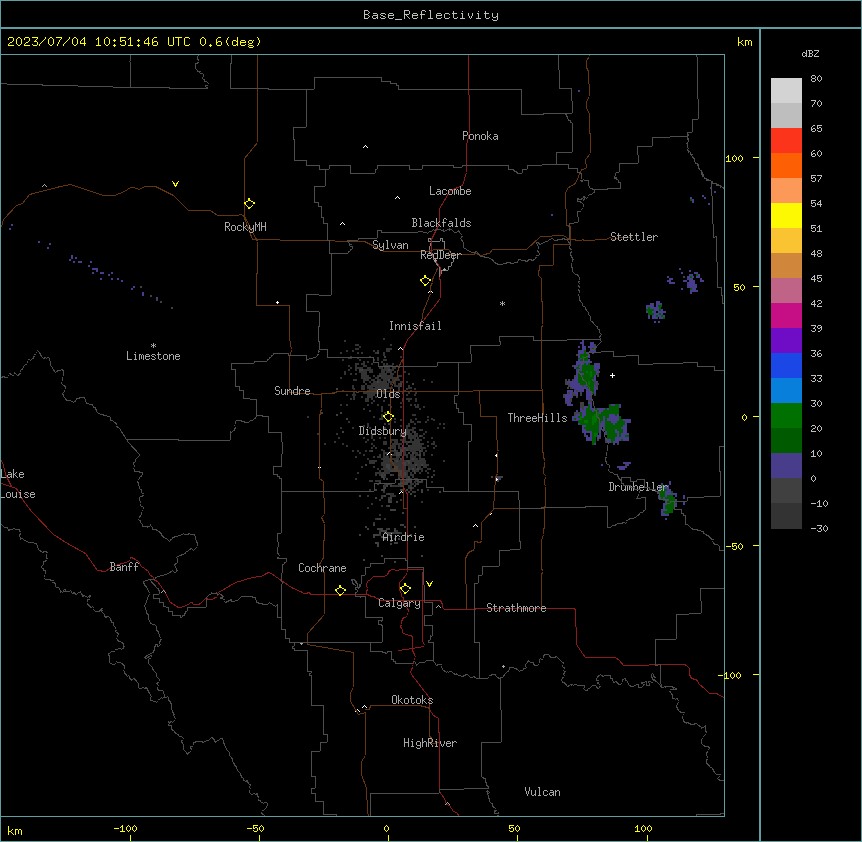Click the blue 33-36 dBZ color swatch
This screenshot has width=862, height=842.
tap(786, 365)
